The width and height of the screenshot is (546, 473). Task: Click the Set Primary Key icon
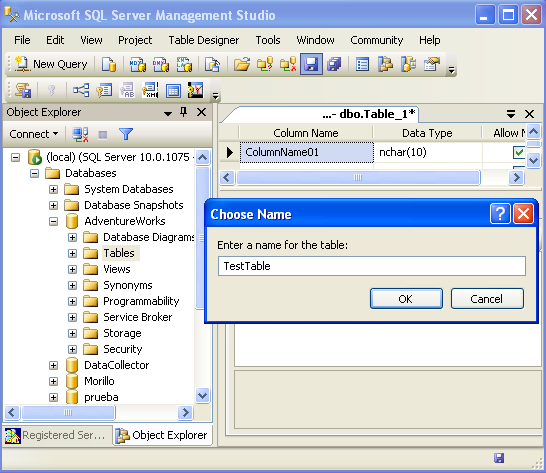tap(52, 91)
